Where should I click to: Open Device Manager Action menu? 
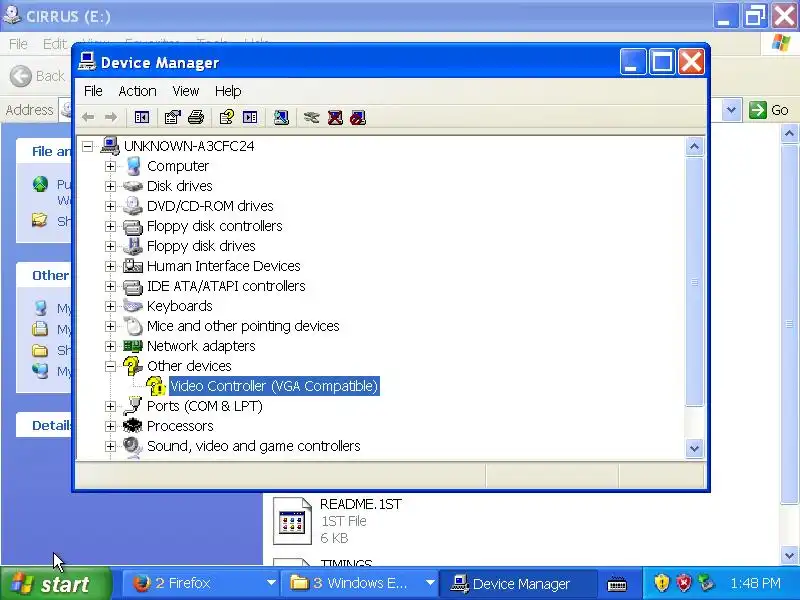tap(137, 91)
